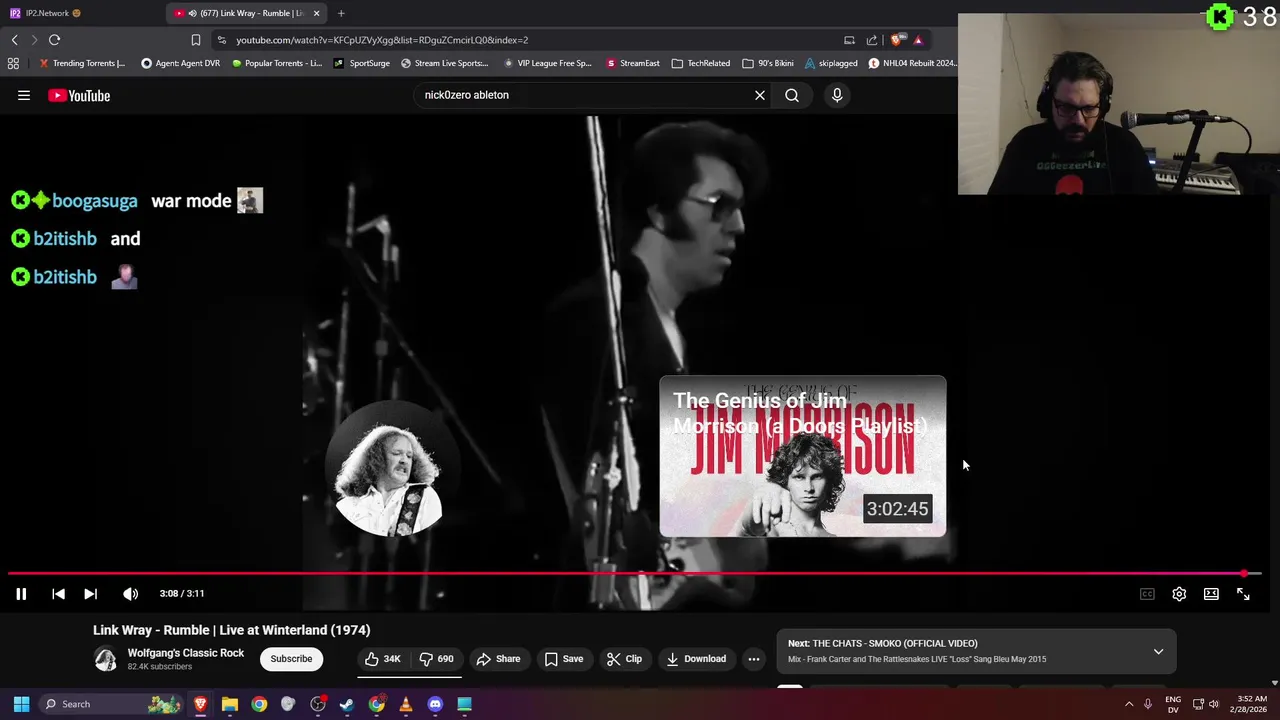Open Agent DVR bookmark
This screenshot has height=720, width=1280.
click(x=180, y=63)
